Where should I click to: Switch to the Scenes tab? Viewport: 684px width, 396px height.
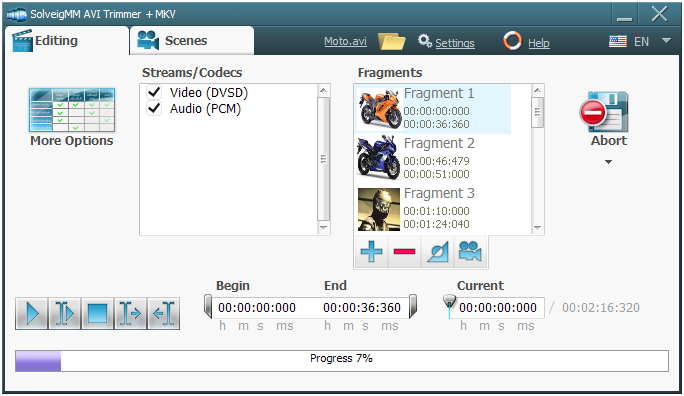point(192,41)
